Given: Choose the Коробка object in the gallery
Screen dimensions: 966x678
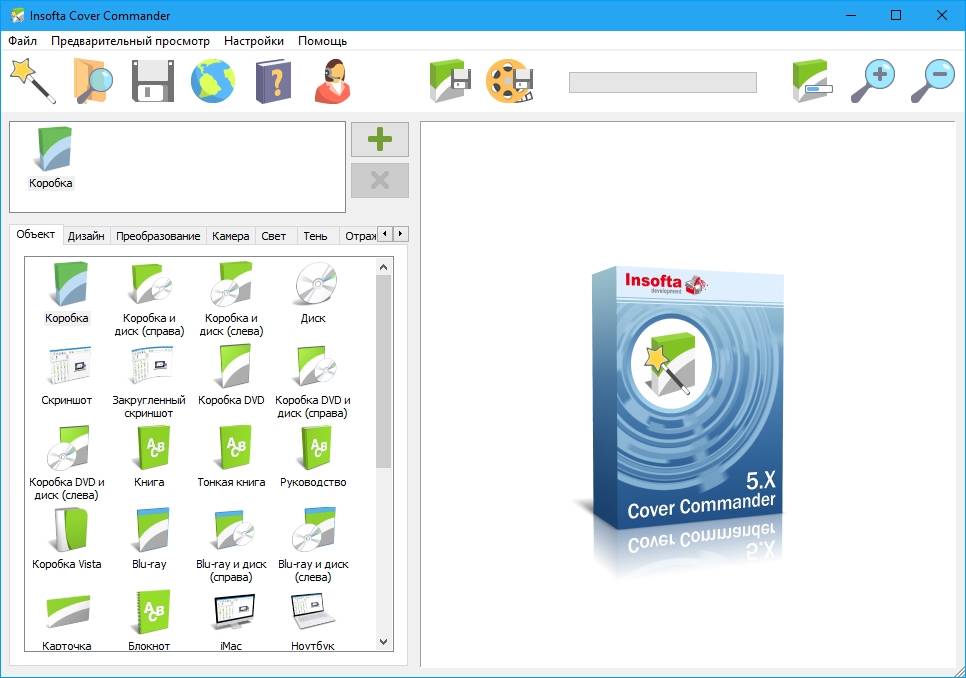Looking at the screenshot, I should pos(67,293).
